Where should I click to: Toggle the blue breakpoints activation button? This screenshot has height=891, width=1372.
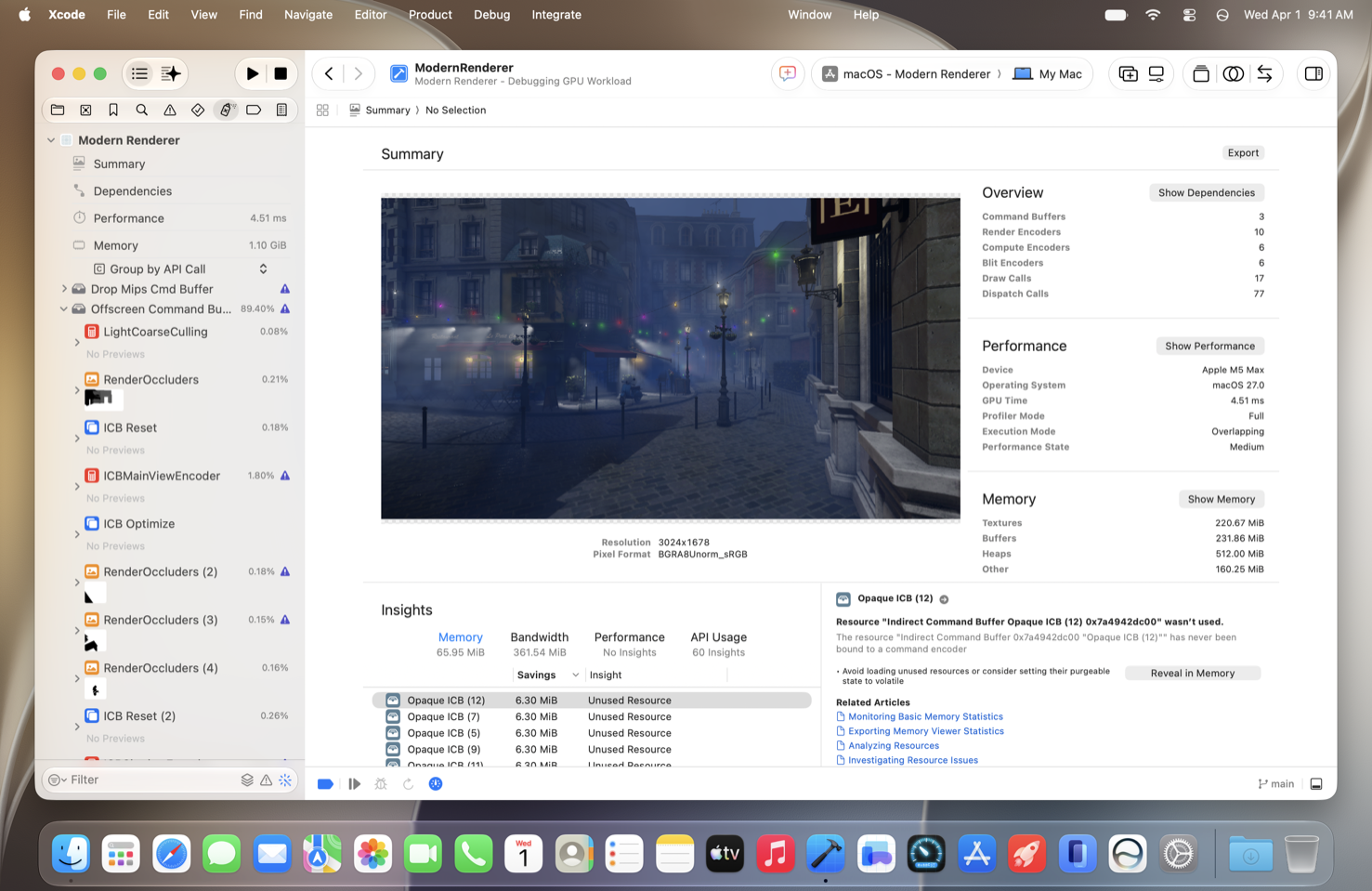(325, 784)
